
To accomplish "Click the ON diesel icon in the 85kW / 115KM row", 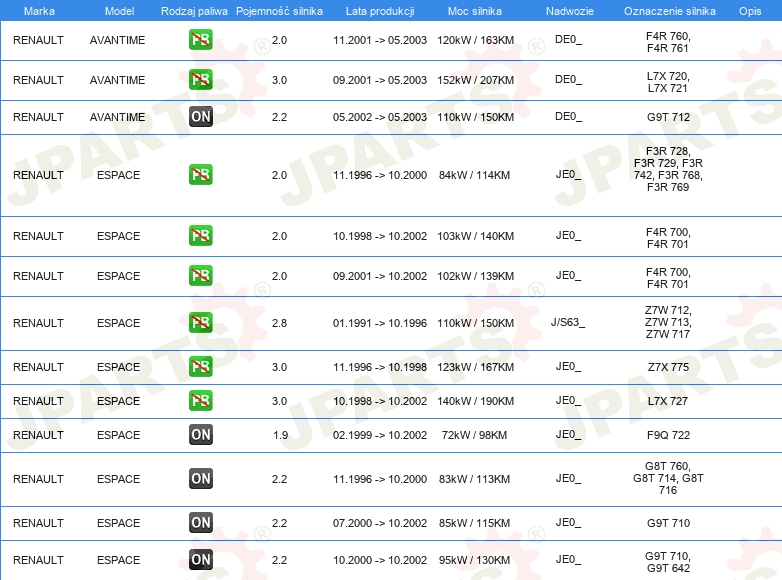I will coord(200,522).
